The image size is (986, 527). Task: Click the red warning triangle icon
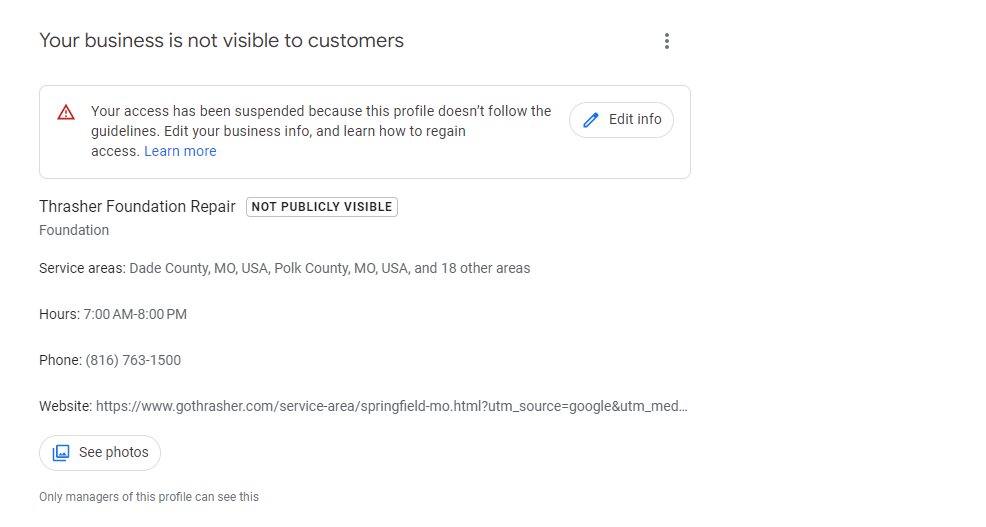click(x=66, y=113)
